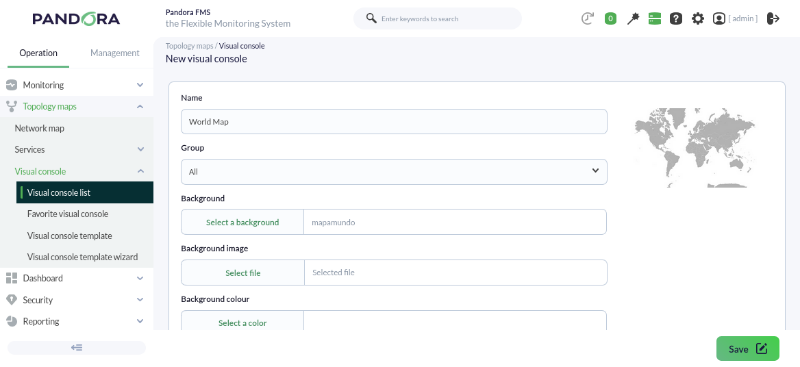Open the admin user profile icon

point(719,19)
